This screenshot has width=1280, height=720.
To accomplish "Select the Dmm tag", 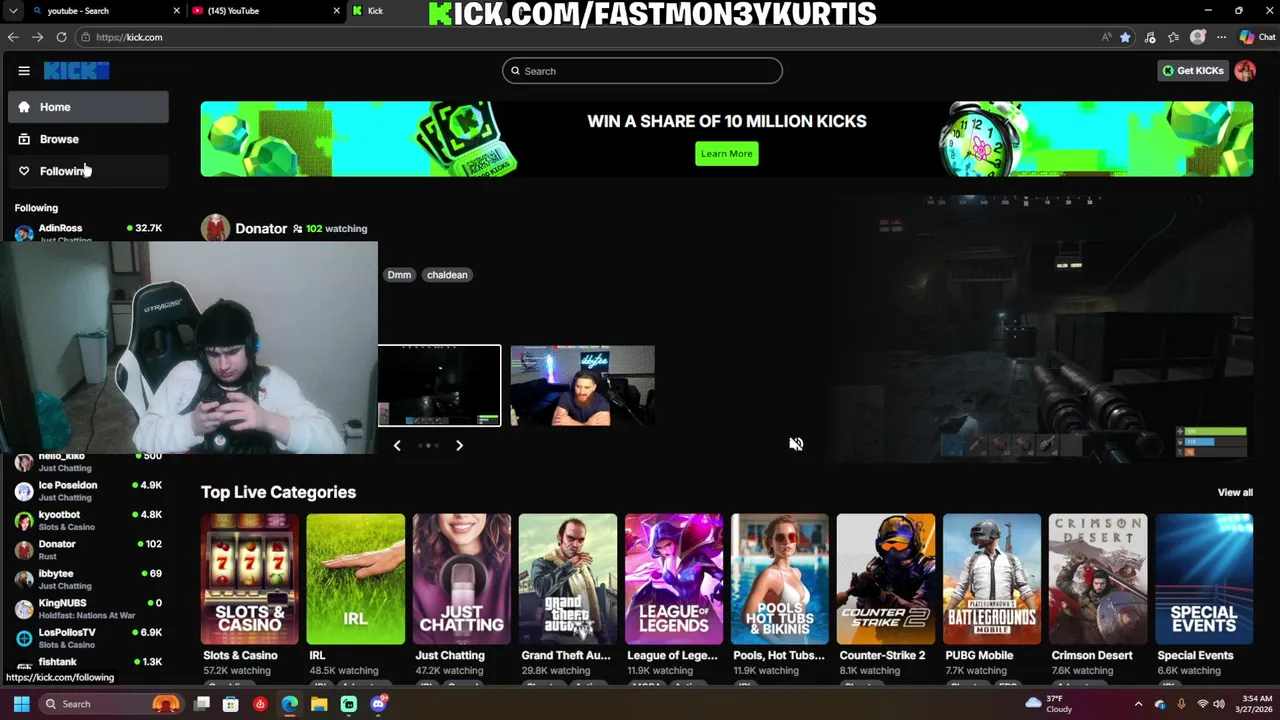I will 399,275.
